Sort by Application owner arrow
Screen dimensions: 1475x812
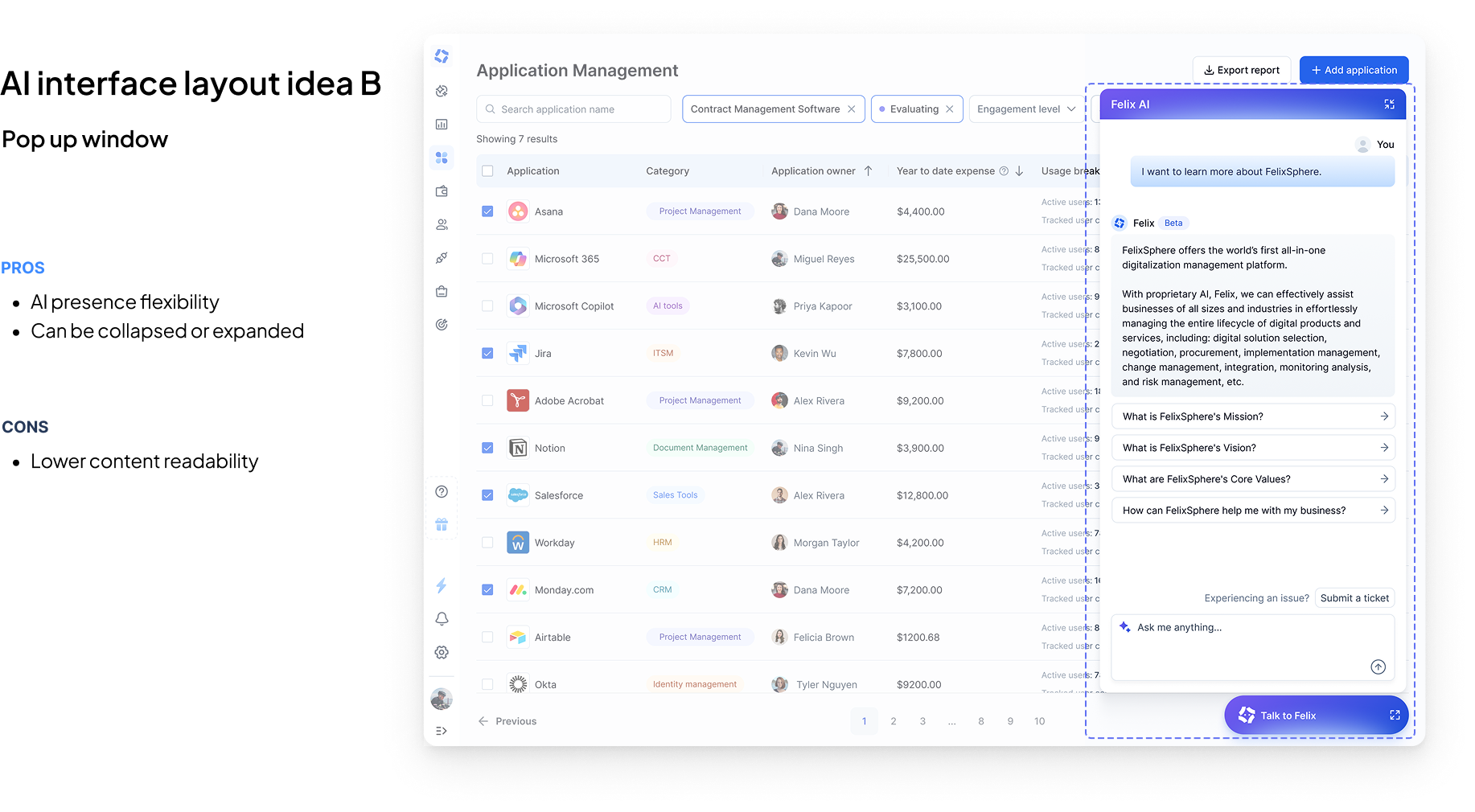point(869,171)
